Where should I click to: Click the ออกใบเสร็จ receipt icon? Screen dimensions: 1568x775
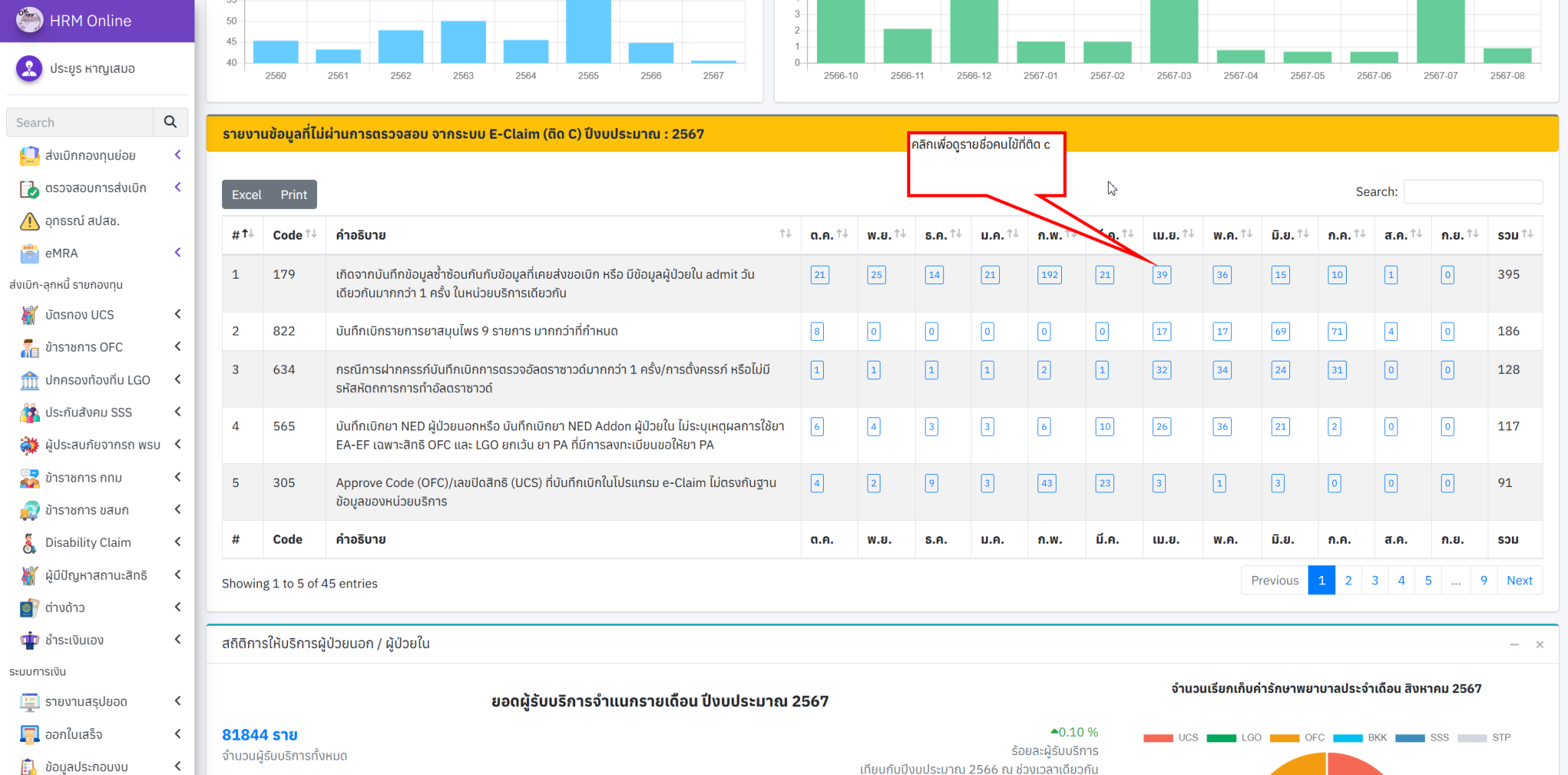(x=29, y=734)
